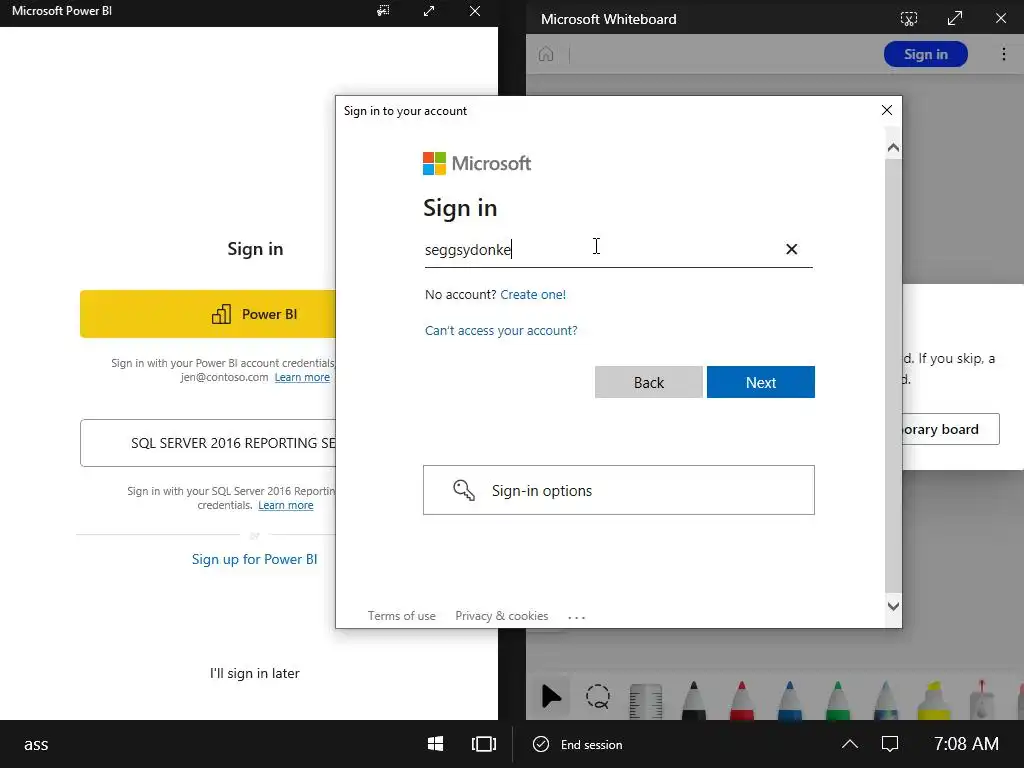Open Terms of use link
The width and height of the screenshot is (1024, 768).
pos(401,616)
